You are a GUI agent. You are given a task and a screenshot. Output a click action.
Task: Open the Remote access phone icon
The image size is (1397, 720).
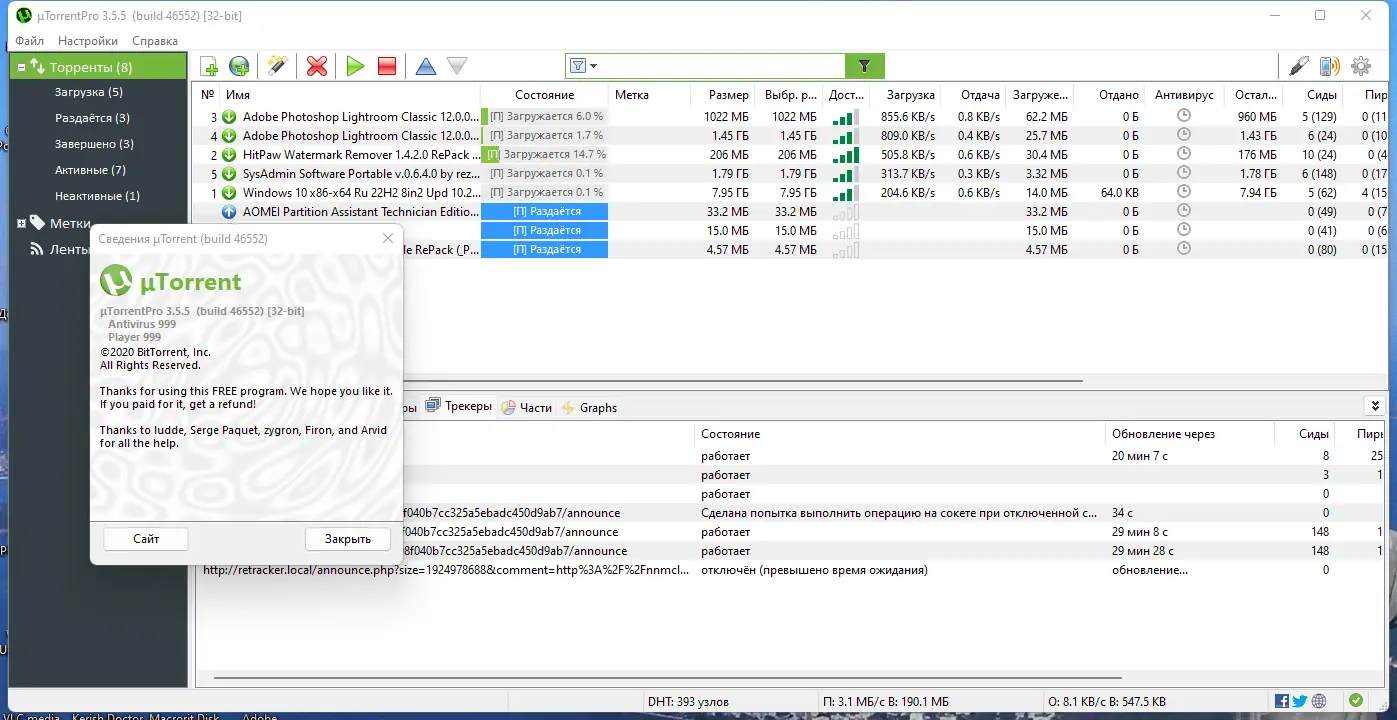1329,66
